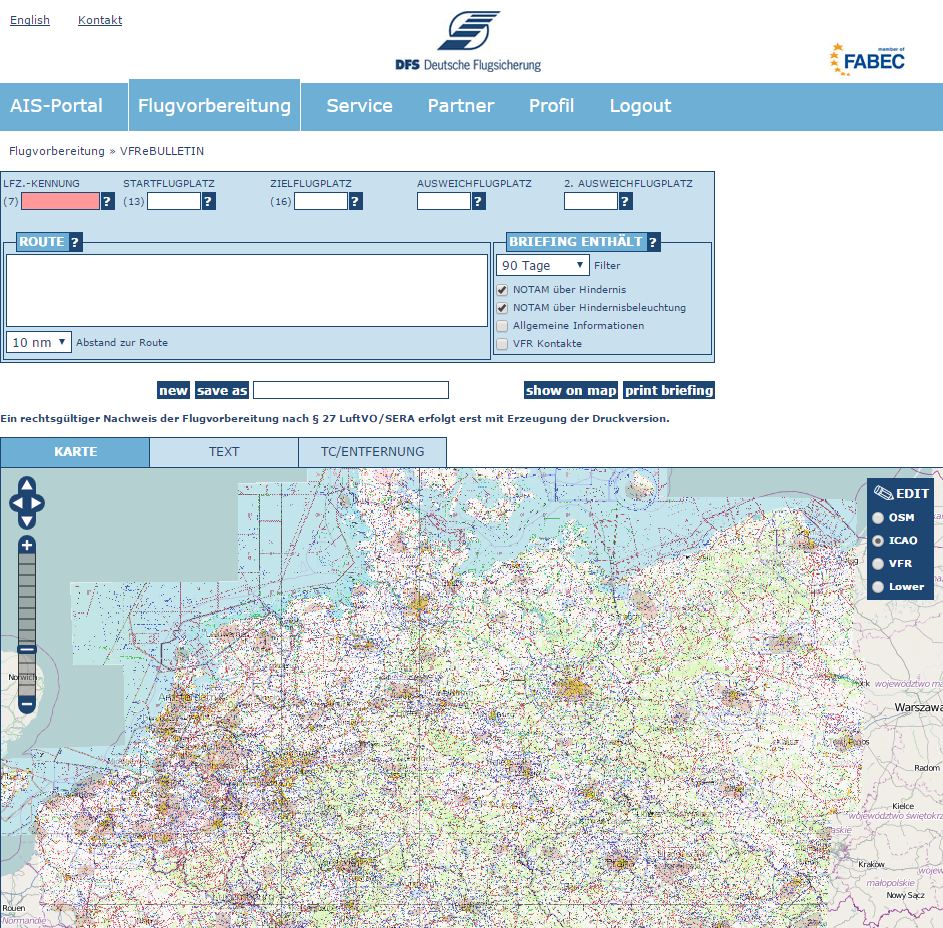
Task: Select the OSM map layer radio button
Action: tap(878, 518)
